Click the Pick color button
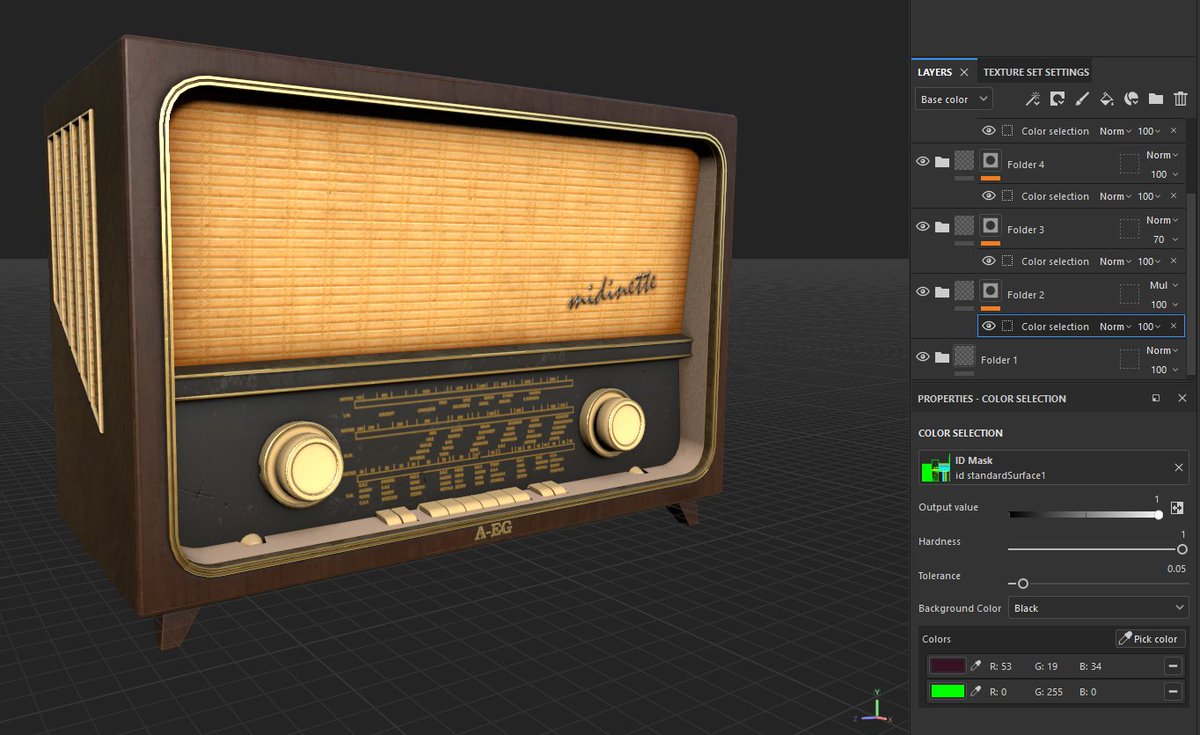Viewport: 1200px width, 735px height. [x=1150, y=639]
